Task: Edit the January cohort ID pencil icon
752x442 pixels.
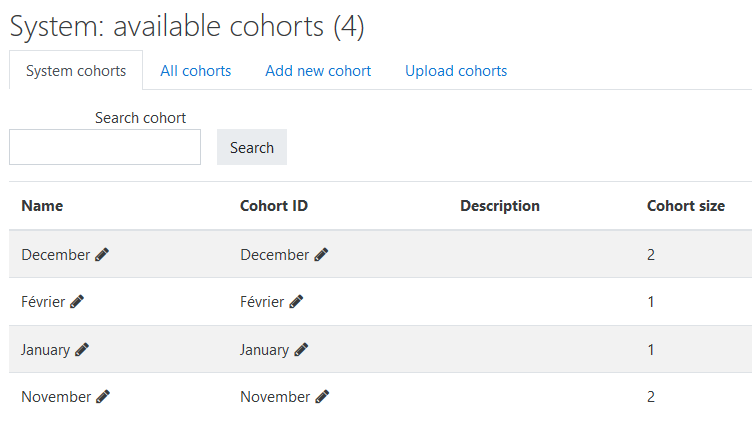Action: click(301, 349)
